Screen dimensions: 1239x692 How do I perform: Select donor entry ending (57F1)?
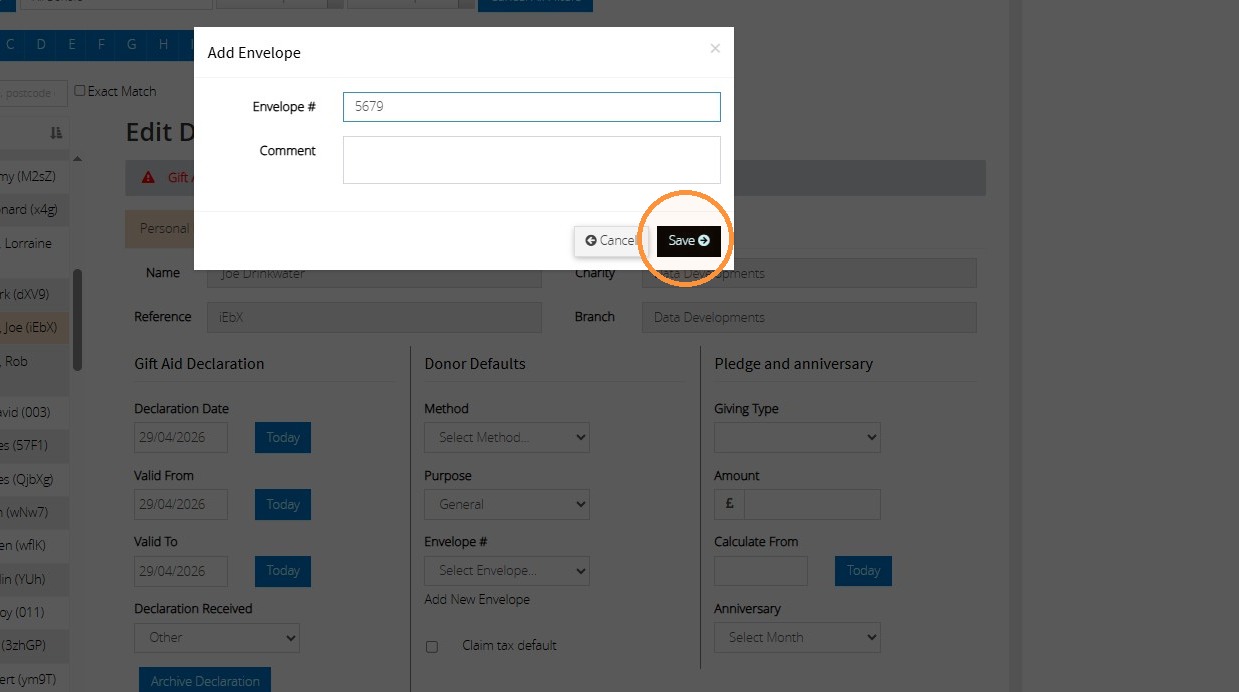click(34, 446)
